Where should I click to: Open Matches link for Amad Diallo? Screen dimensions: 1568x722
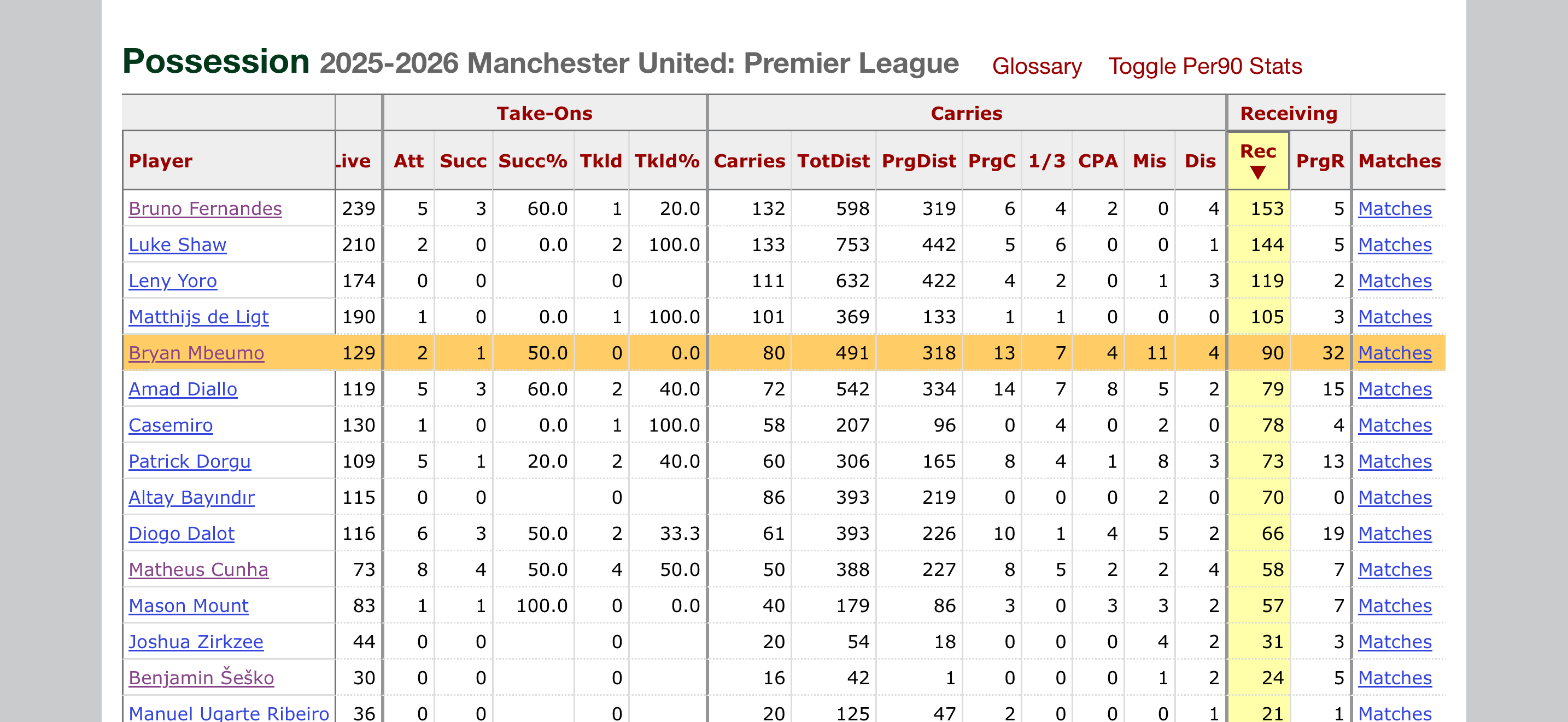(x=1395, y=389)
